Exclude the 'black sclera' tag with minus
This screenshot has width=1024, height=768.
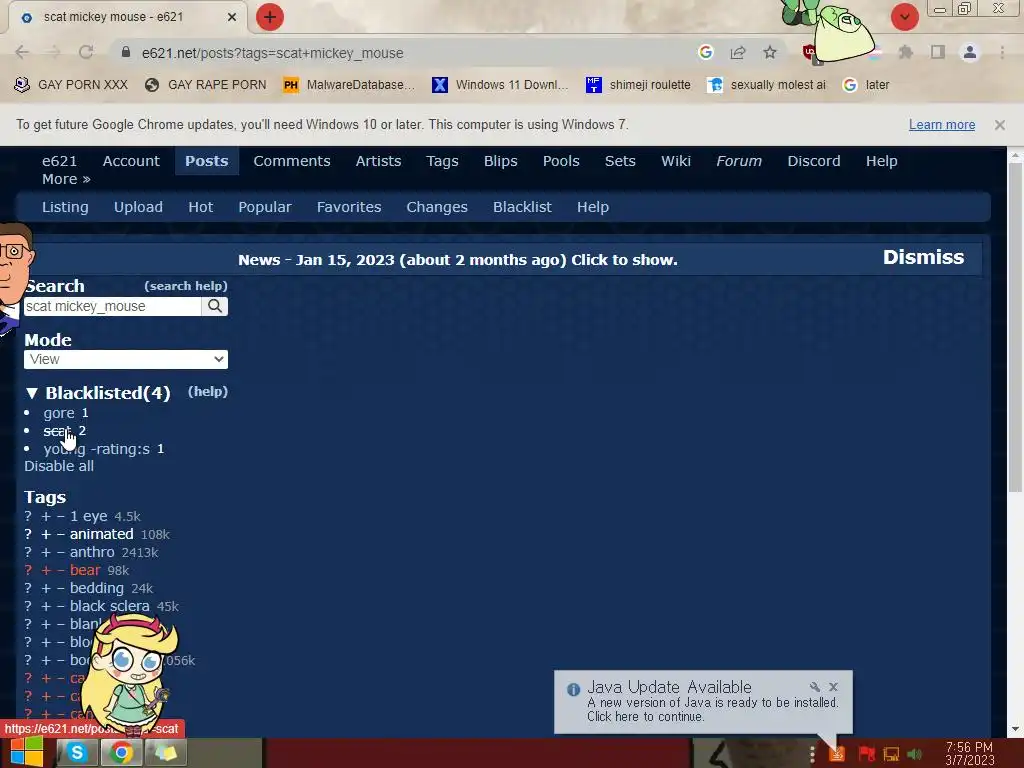(x=61, y=607)
